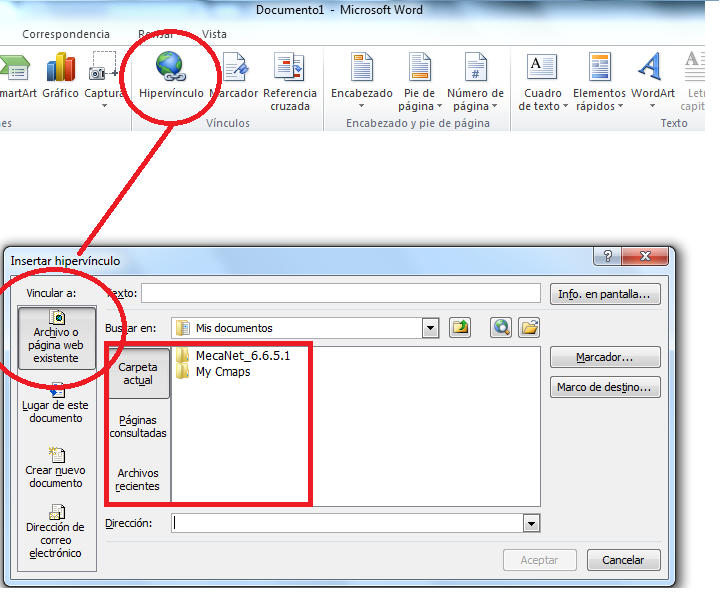Click the Mis documentos combo box
This screenshot has width=720, height=606.
point(305,328)
